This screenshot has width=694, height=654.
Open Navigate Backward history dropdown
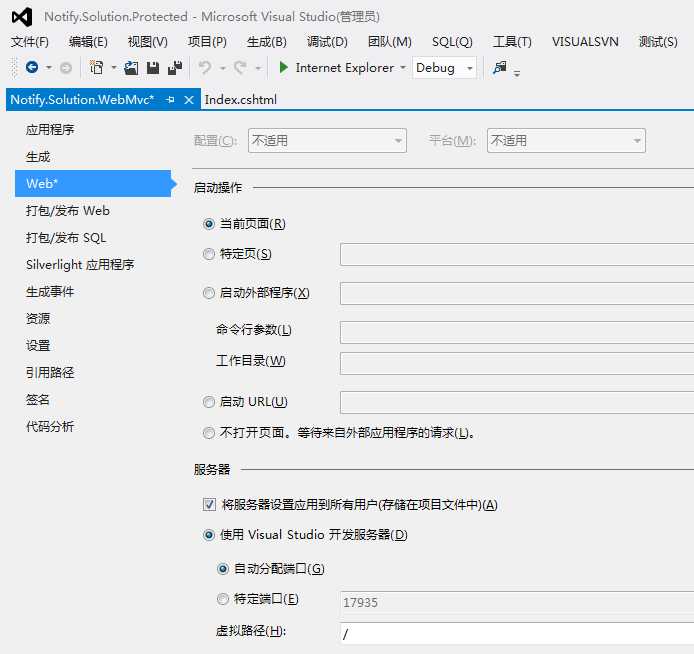tap(49, 68)
